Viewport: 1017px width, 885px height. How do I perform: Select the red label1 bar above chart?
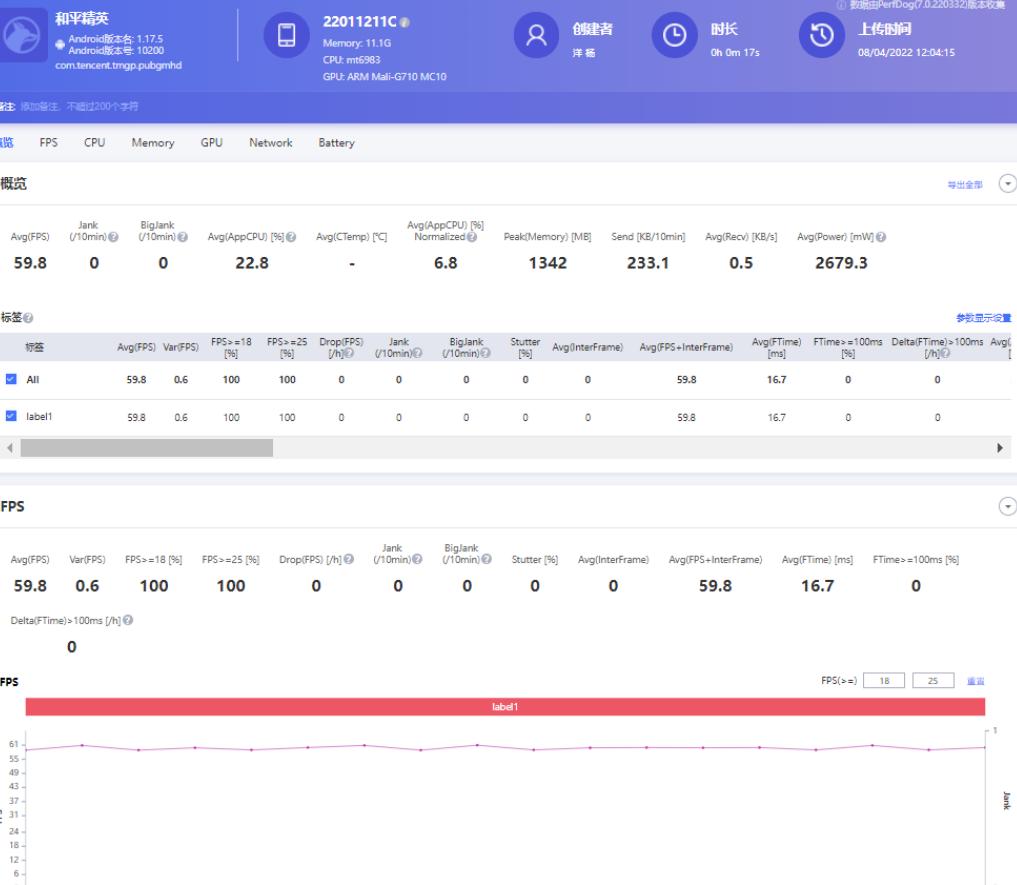(506, 707)
